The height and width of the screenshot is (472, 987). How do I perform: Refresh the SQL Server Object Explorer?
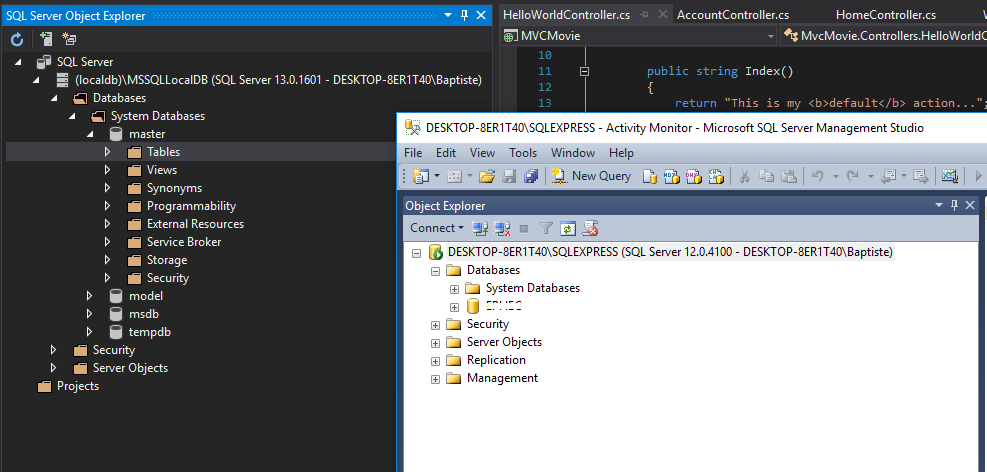(18, 39)
